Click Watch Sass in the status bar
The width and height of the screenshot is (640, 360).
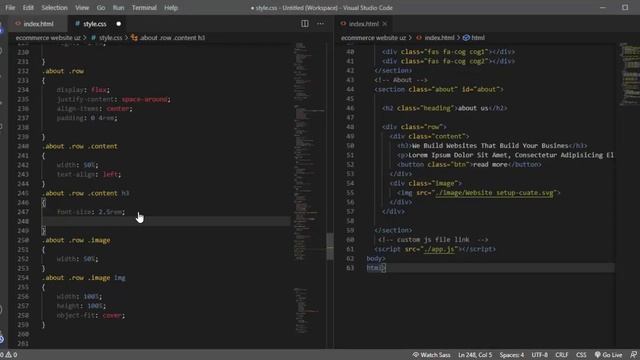pyautogui.click(x=431, y=355)
